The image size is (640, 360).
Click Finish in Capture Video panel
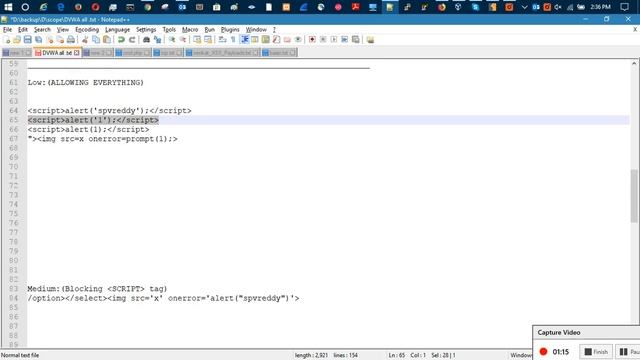click(x=596, y=351)
